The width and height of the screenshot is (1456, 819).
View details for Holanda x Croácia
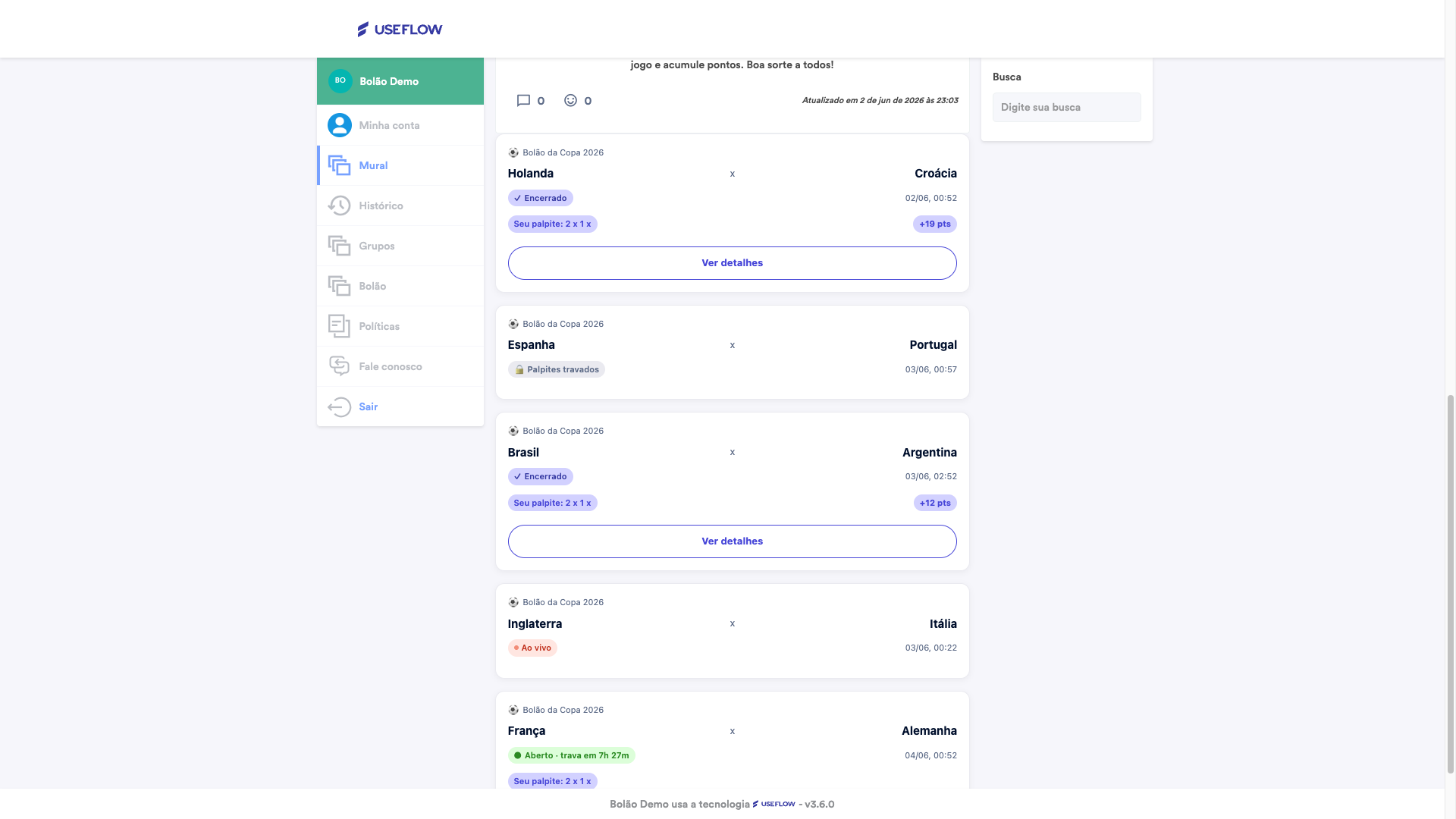[733, 263]
